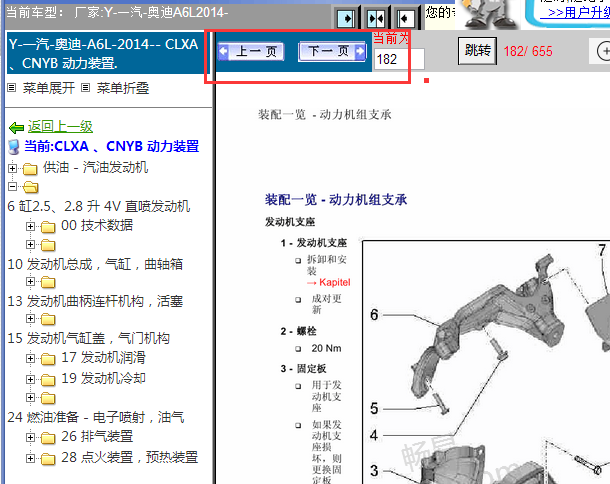Click the 26 排气装置 folder icon

tap(48, 438)
